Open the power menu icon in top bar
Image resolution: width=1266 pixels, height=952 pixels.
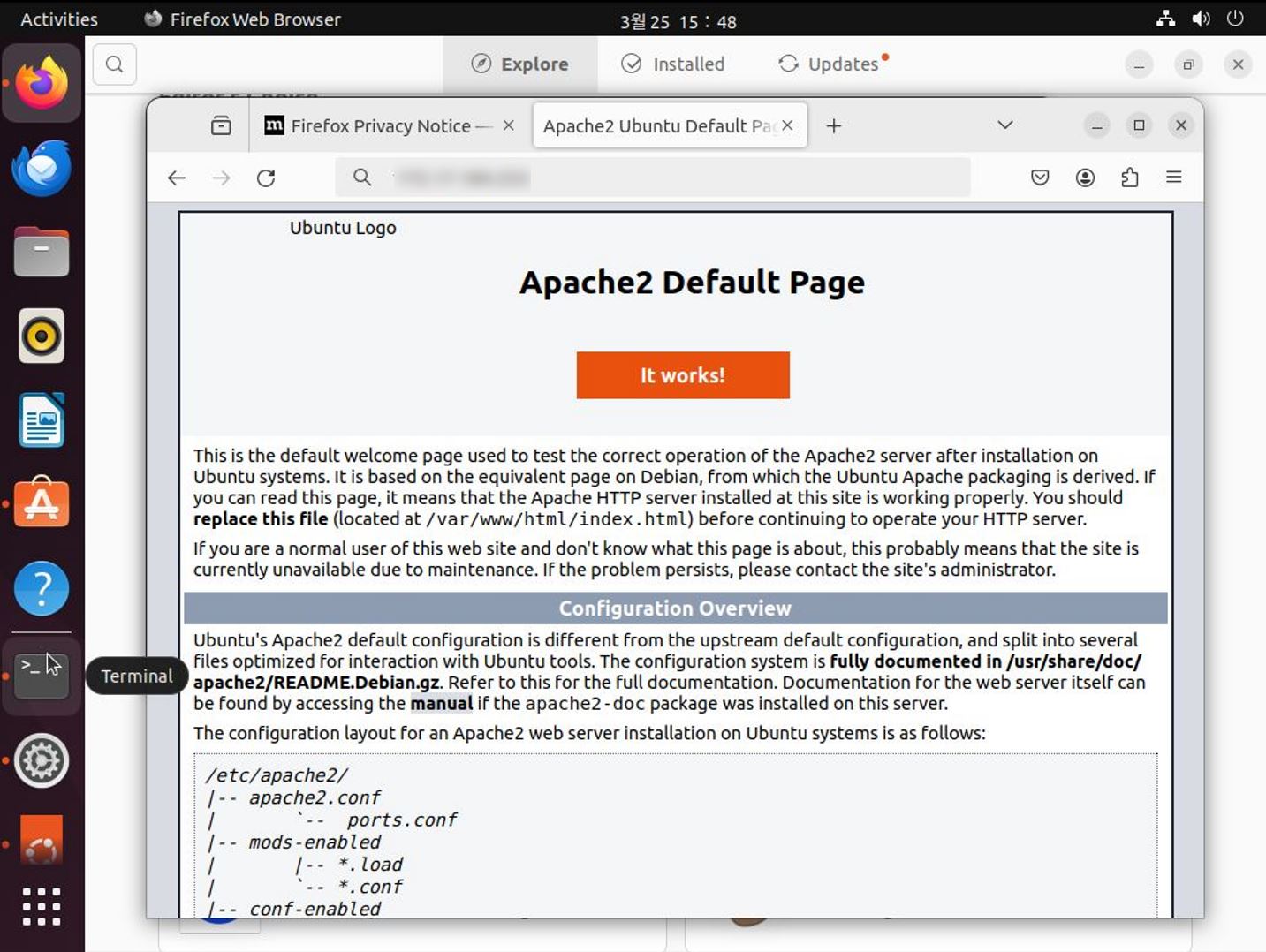pyautogui.click(x=1235, y=19)
